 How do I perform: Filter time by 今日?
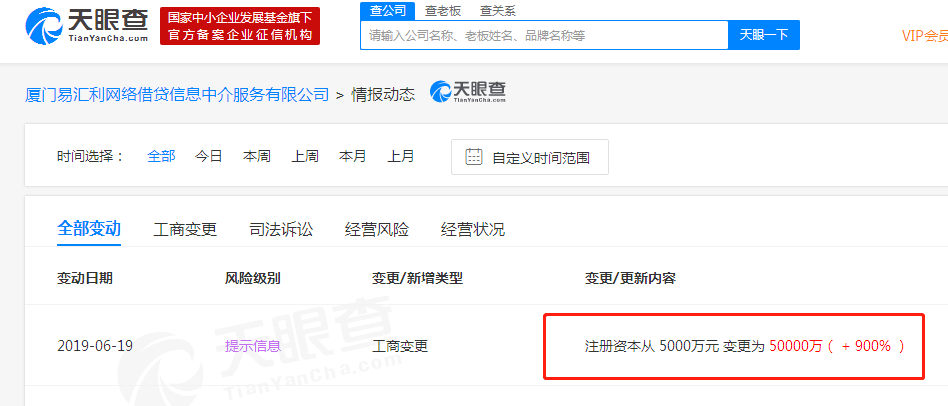click(209, 156)
